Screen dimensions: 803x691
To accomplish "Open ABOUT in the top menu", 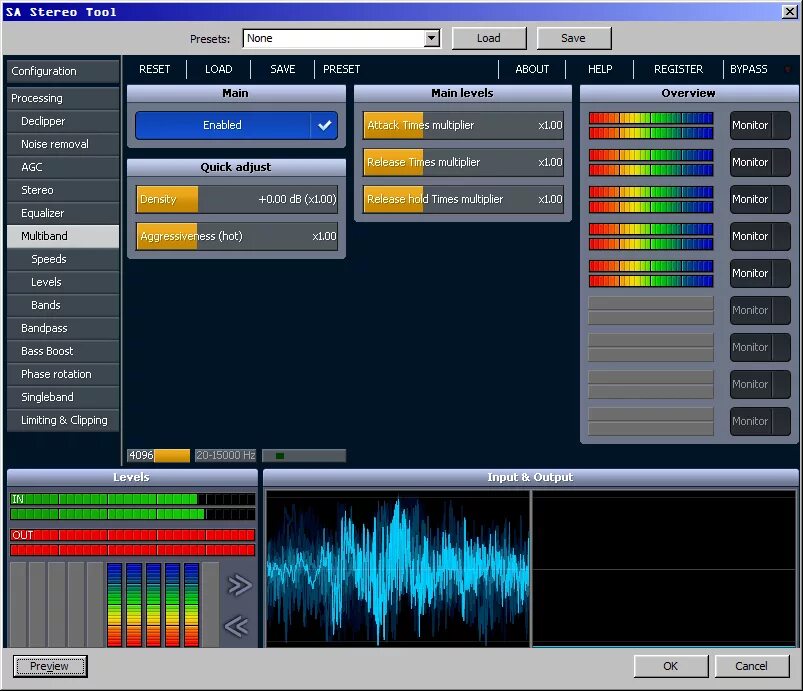I will (532, 69).
